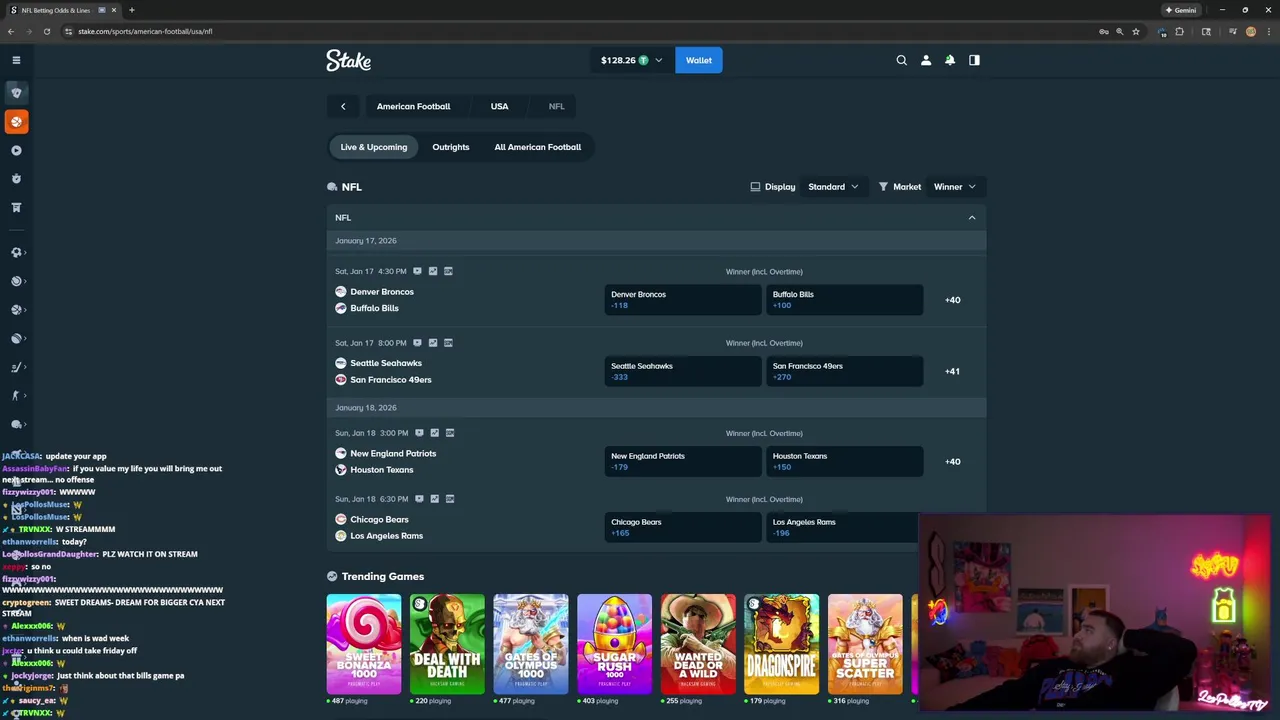Toggle the bet slip side panel icon
This screenshot has width=1280, height=720.
(x=974, y=60)
